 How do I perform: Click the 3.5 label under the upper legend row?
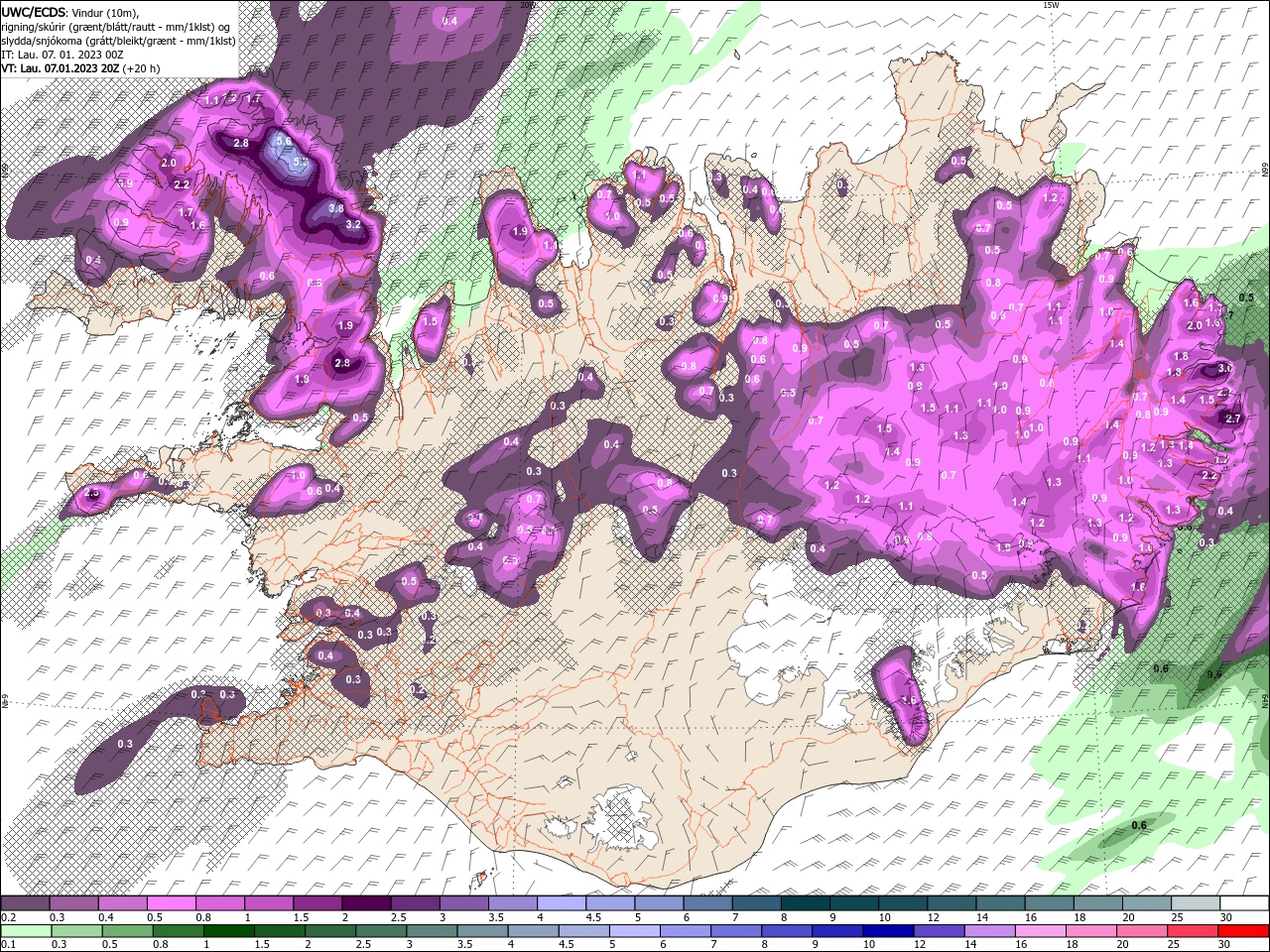(495, 917)
